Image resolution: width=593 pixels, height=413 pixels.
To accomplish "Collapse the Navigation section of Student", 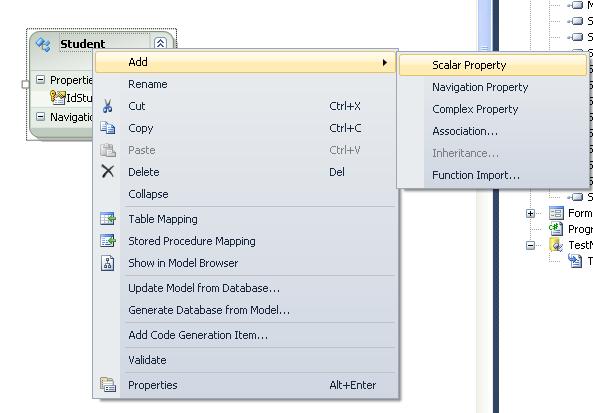I will [40, 116].
